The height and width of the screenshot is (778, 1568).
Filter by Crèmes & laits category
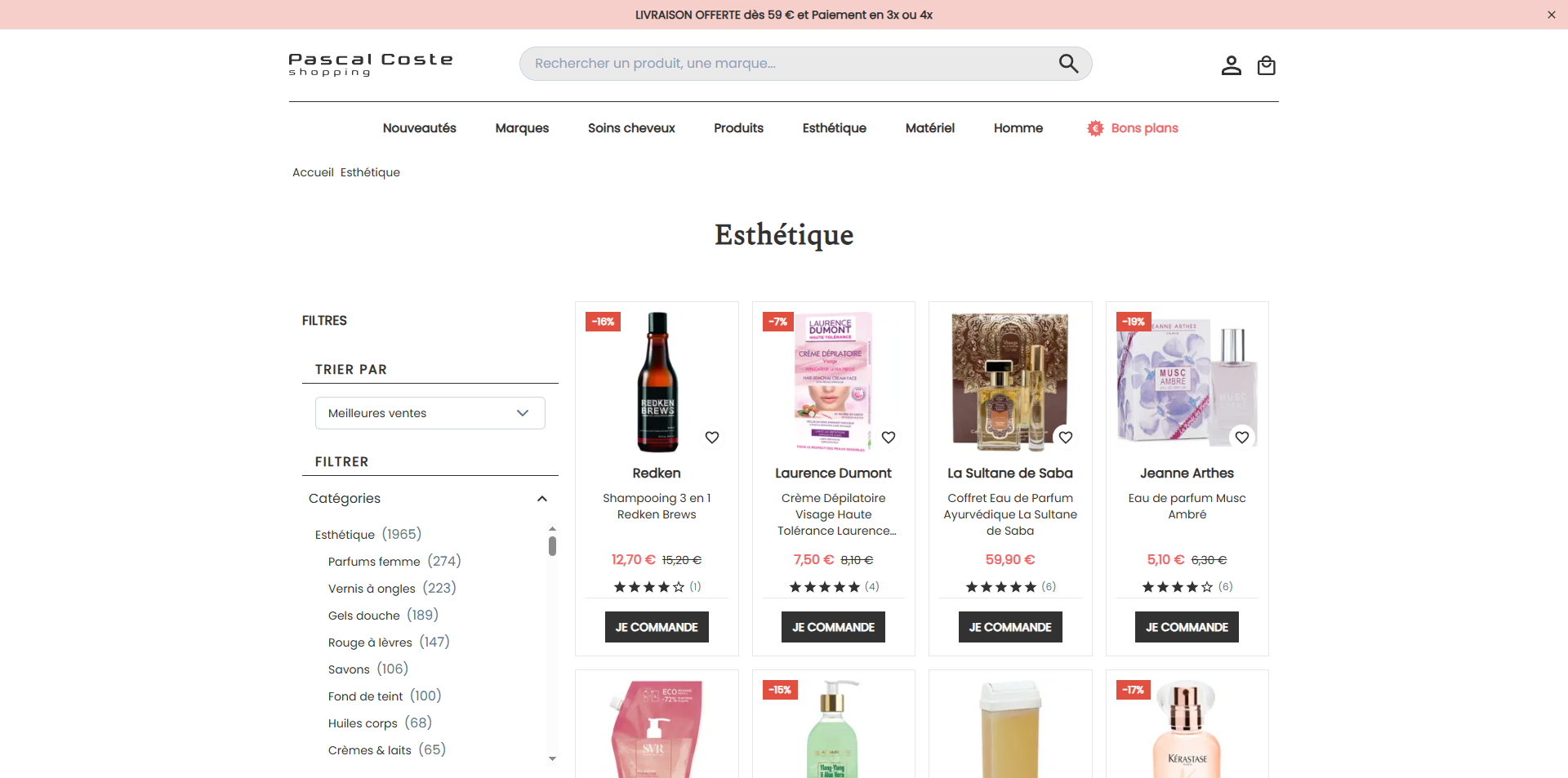[x=387, y=749]
